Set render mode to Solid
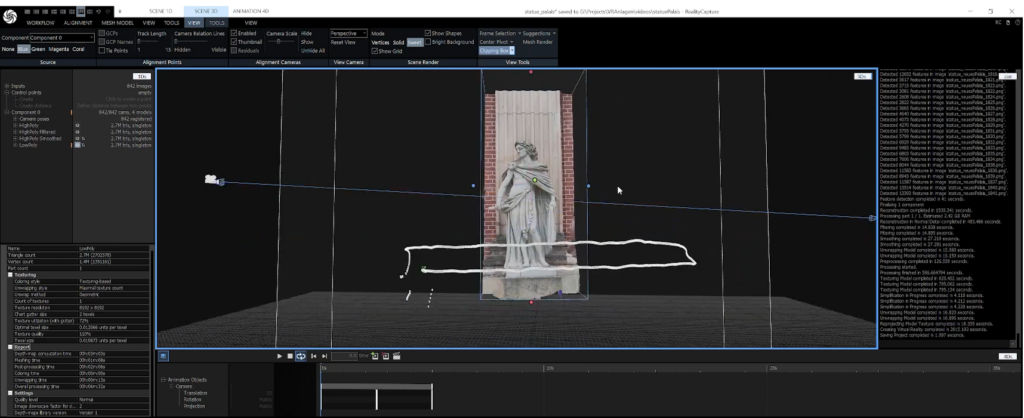This screenshot has width=1024, height=418. tap(398, 42)
